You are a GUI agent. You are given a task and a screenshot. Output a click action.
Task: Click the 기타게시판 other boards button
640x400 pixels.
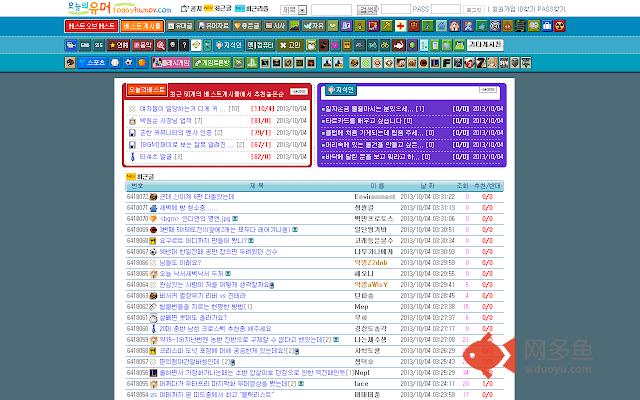(x=485, y=45)
